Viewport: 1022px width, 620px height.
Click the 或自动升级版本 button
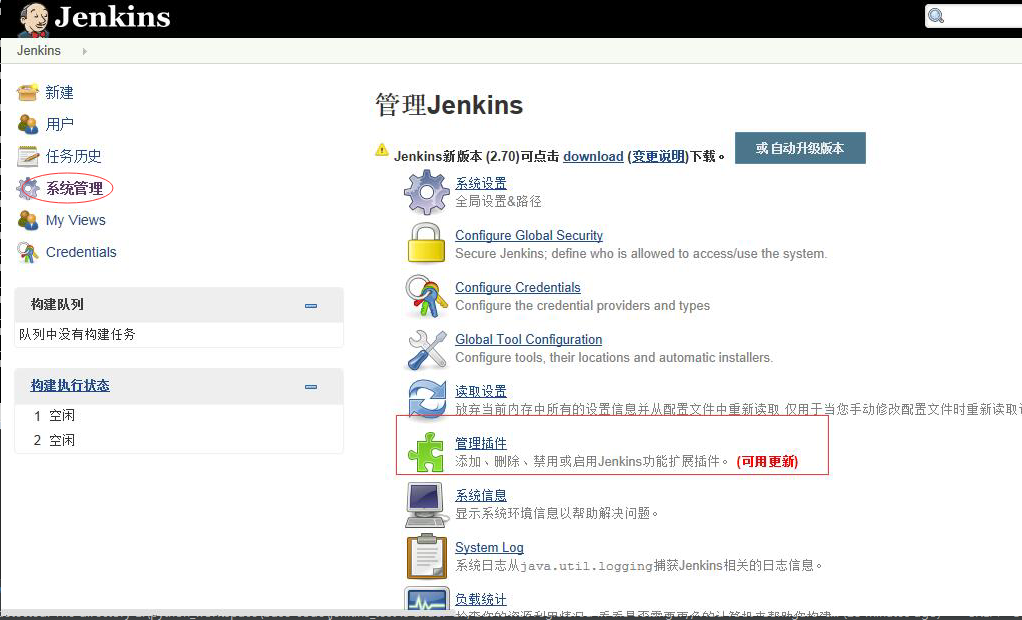(800, 148)
